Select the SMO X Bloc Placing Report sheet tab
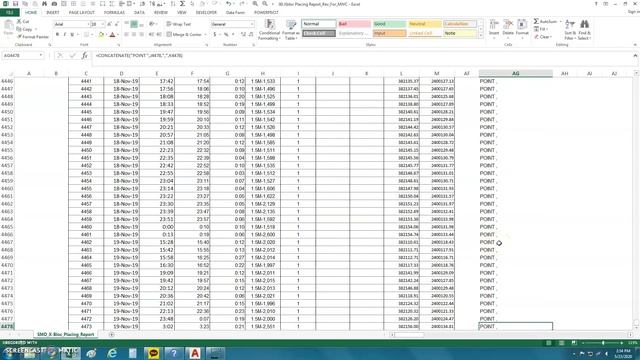This screenshot has width=640, height=360. [x=65, y=334]
